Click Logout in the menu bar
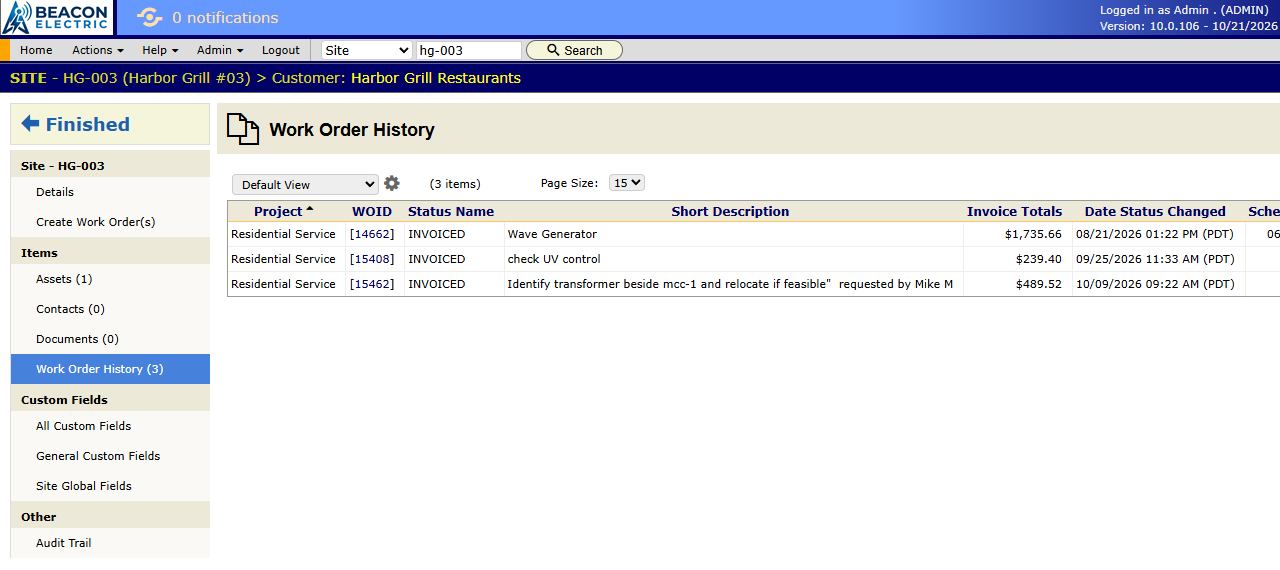The image size is (1280, 570). point(281,50)
